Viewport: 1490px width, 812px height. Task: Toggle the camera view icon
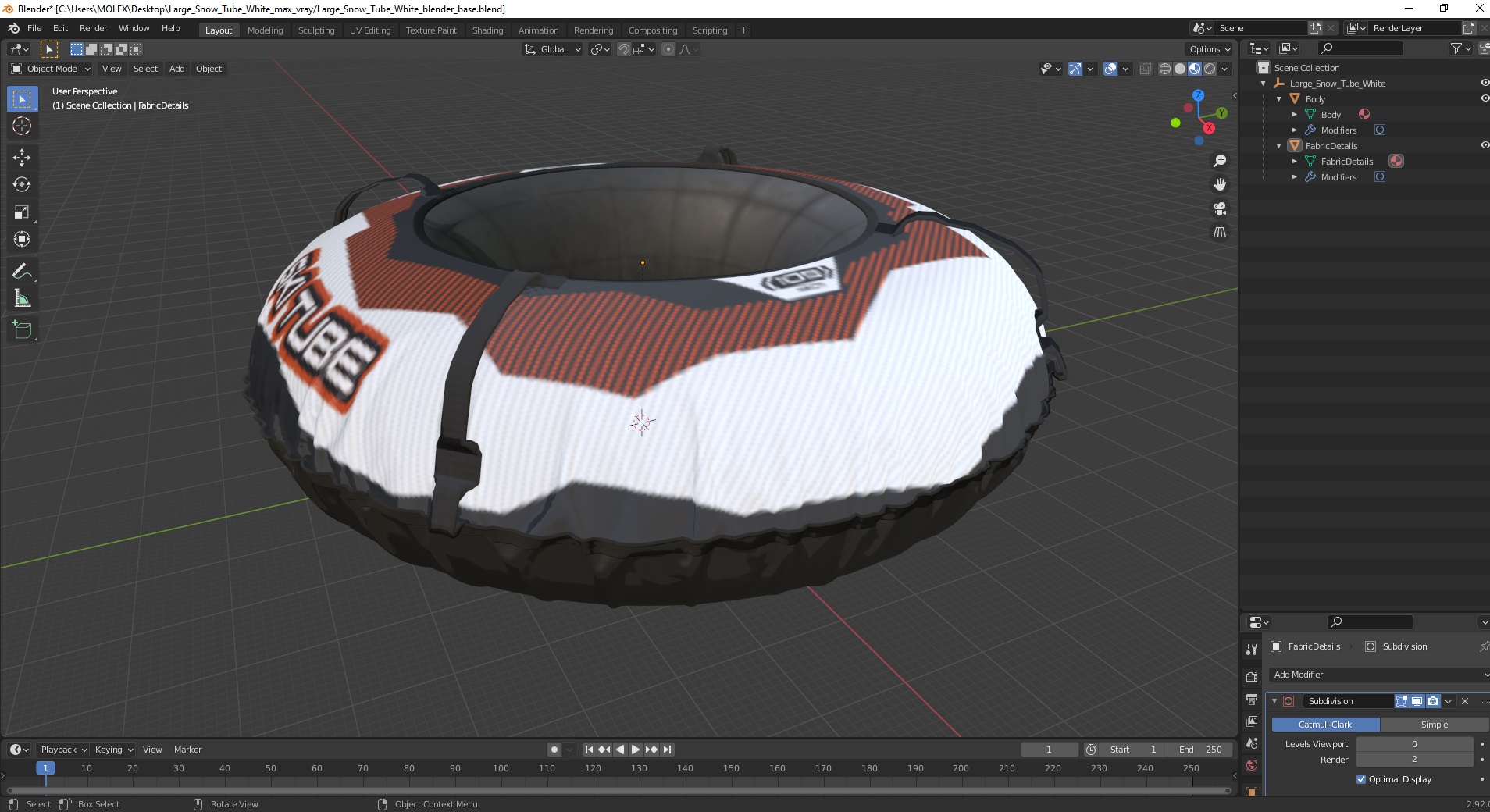[1220, 208]
